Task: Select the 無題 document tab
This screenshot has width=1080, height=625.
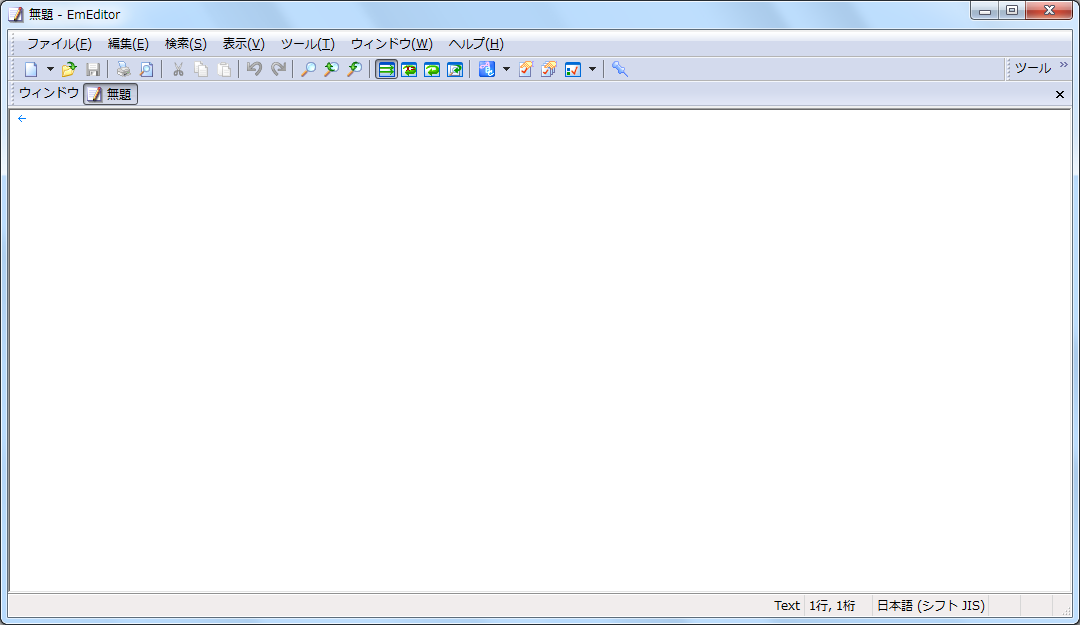Action: coord(110,94)
